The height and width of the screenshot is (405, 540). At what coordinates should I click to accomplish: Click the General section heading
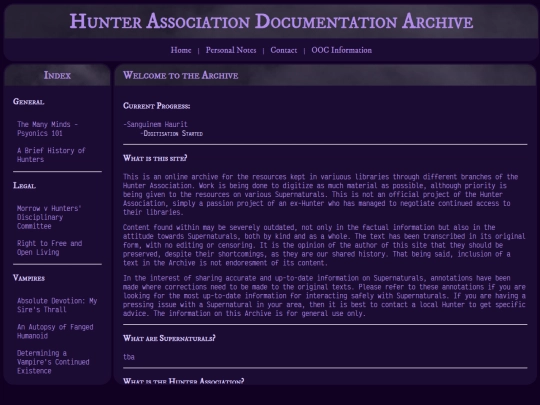click(29, 102)
